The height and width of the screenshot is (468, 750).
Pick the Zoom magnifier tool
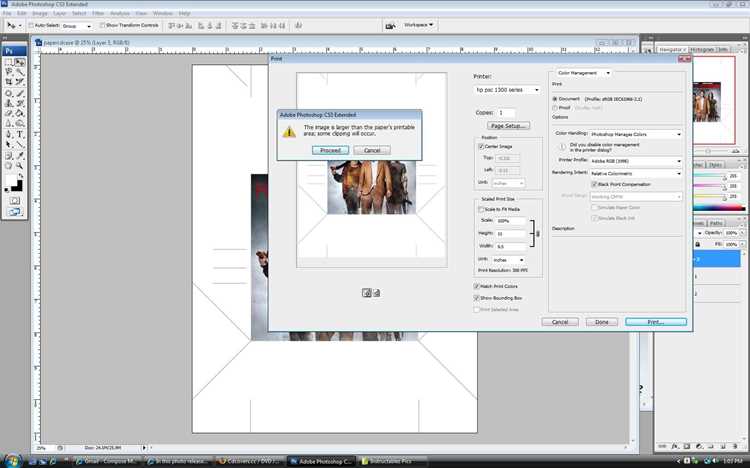click(20, 166)
